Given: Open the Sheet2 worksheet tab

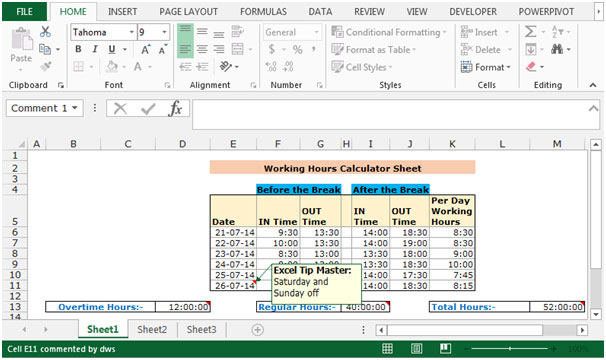Looking at the screenshot, I should [152, 329].
